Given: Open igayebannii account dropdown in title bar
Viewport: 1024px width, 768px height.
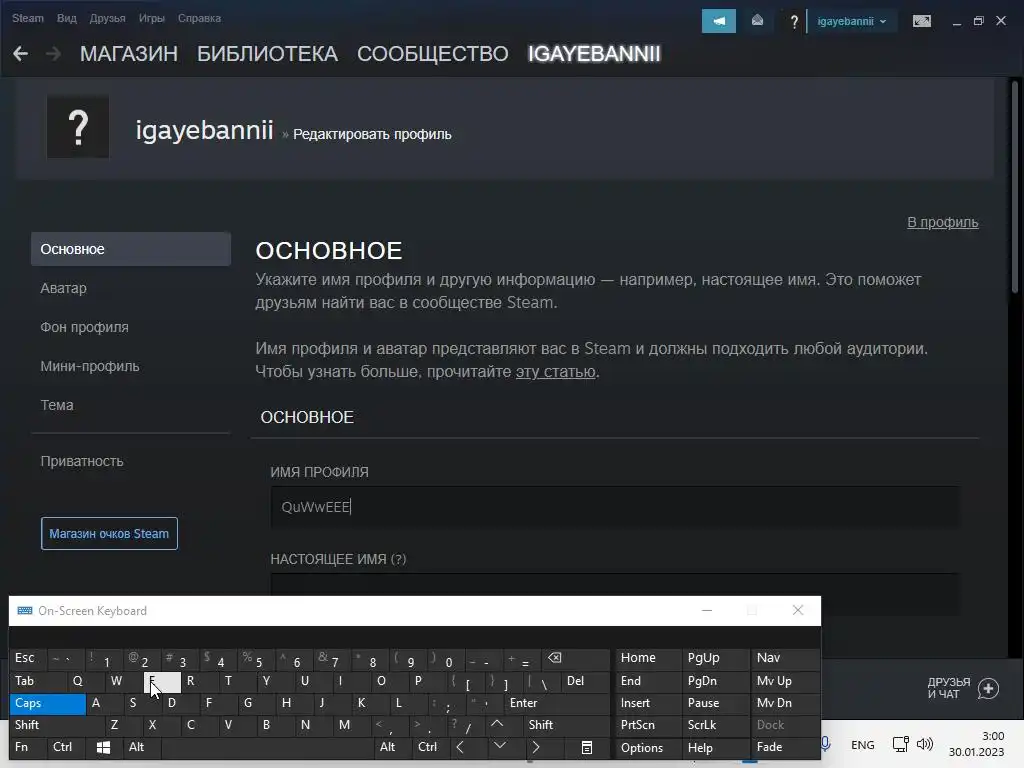Looking at the screenshot, I should pyautogui.click(x=852, y=22).
